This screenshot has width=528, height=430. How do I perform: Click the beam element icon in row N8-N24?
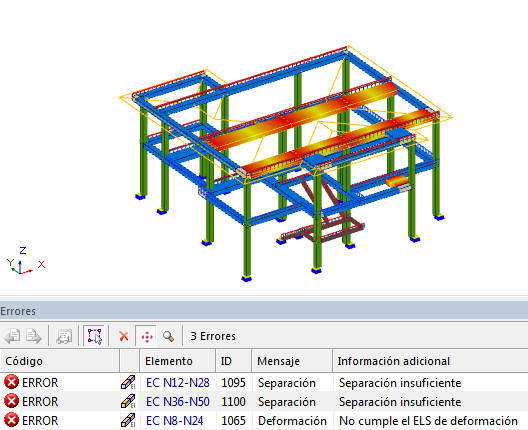click(x=128, y=420)
